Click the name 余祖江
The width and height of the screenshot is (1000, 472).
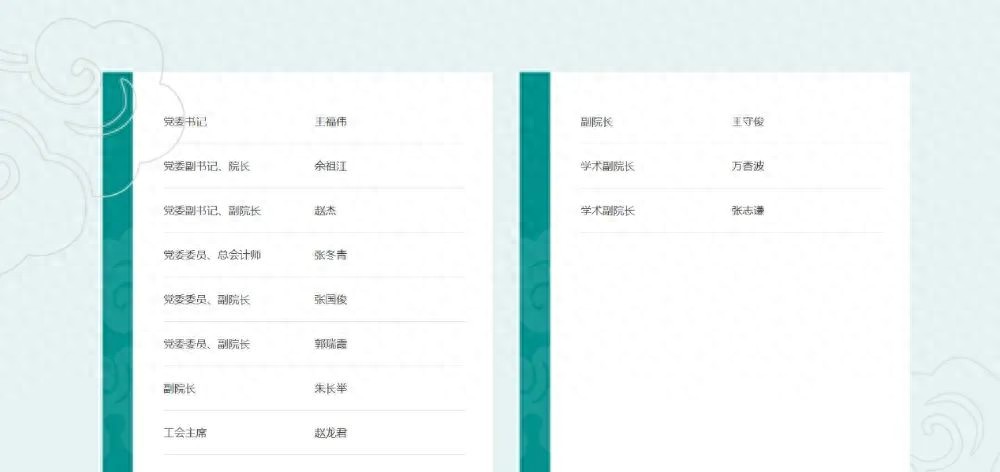(330, 166)
